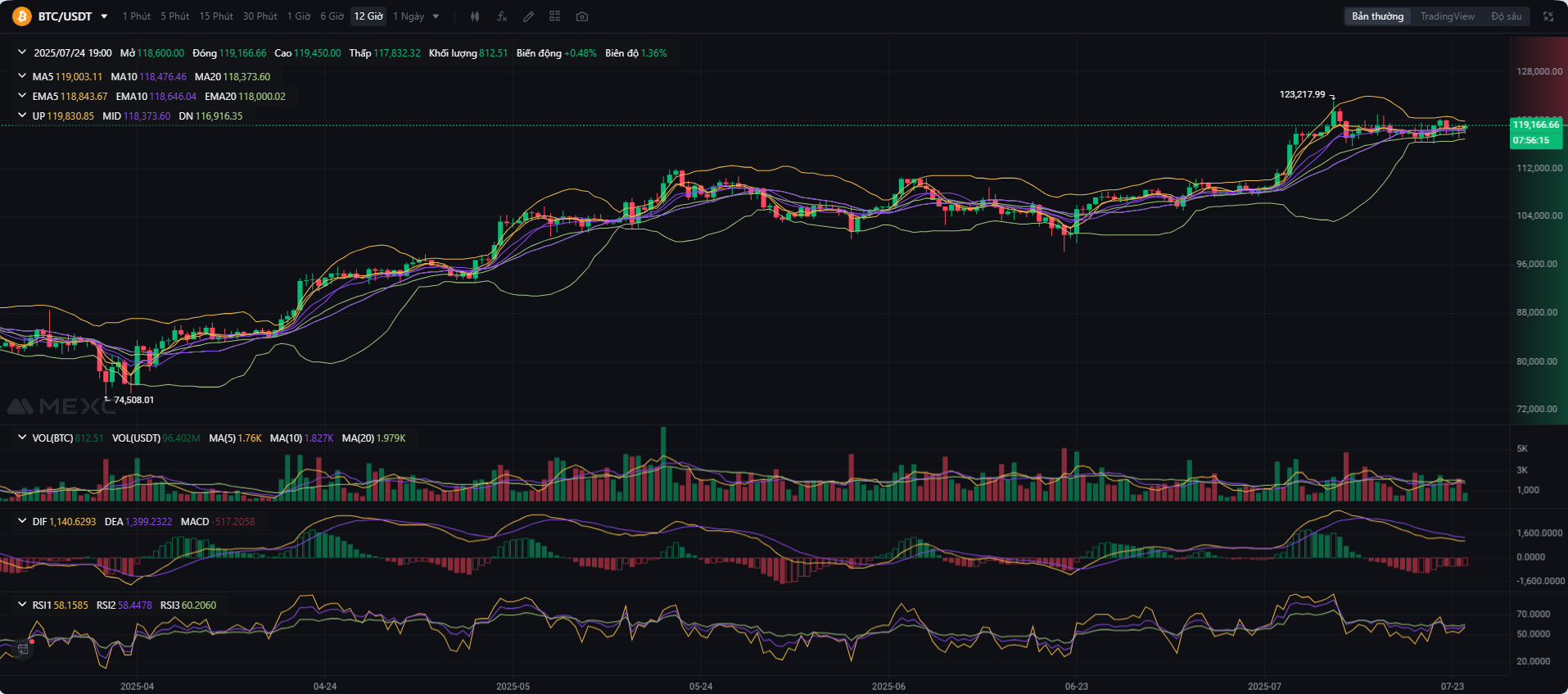Select the 12 Giờ timeframe
The image size is (1568, 694).
[368, 16]
